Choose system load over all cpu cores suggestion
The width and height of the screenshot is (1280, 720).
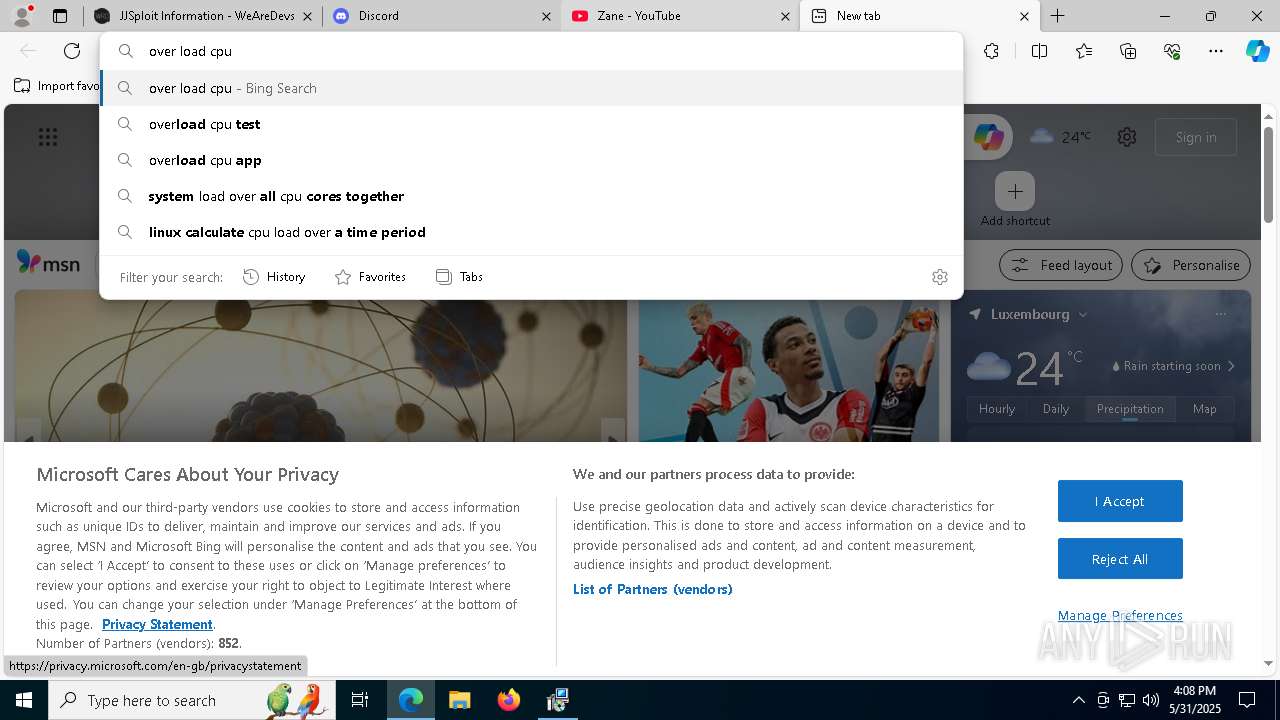[x=531, y=196]
